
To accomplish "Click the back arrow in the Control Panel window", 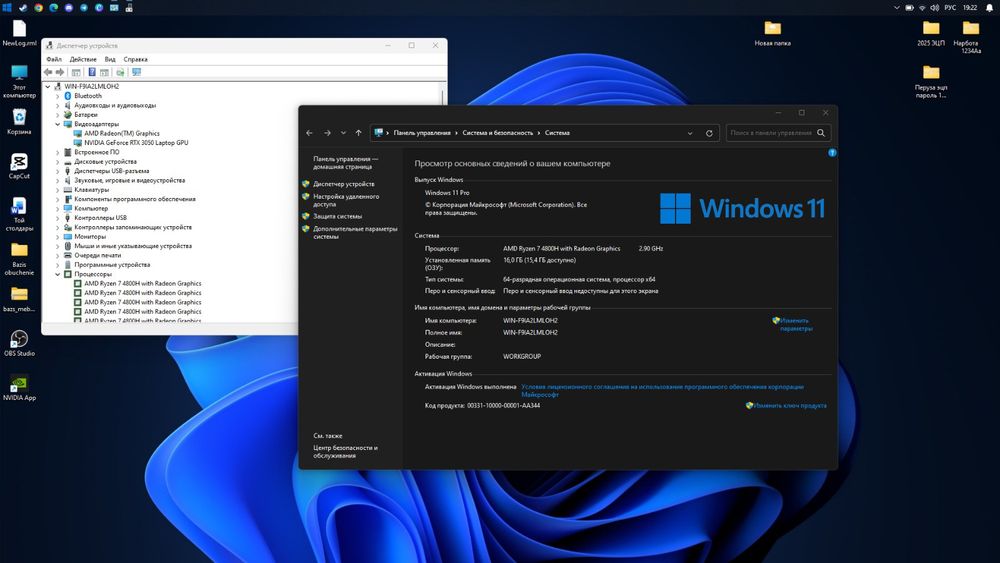I will coord(310,132).
